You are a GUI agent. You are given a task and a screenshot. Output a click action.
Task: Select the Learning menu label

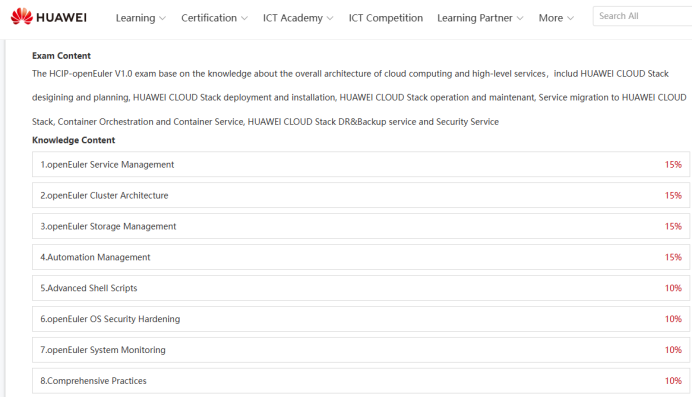(x=135, y=18)
